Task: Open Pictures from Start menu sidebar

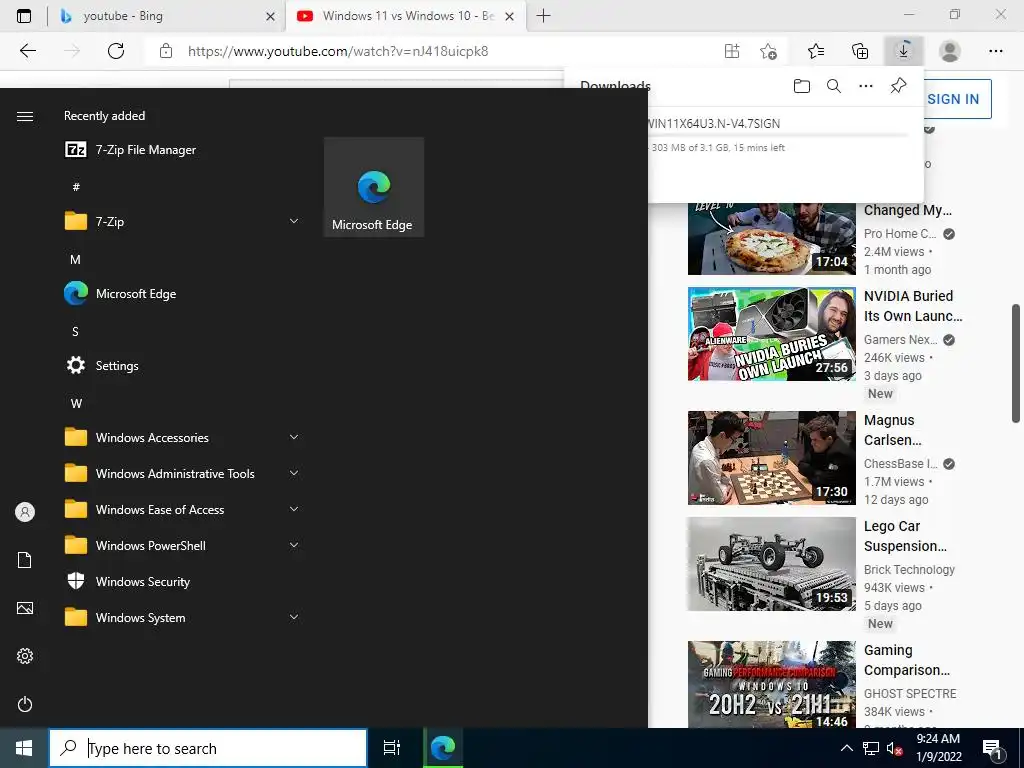Action: point(25,608)
